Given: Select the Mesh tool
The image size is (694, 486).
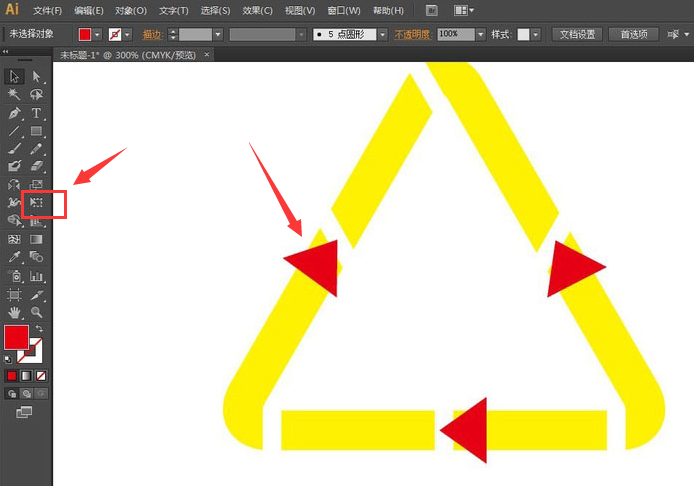Looking at the screenshot, I should pyautogui.click(x=14, y=239).
